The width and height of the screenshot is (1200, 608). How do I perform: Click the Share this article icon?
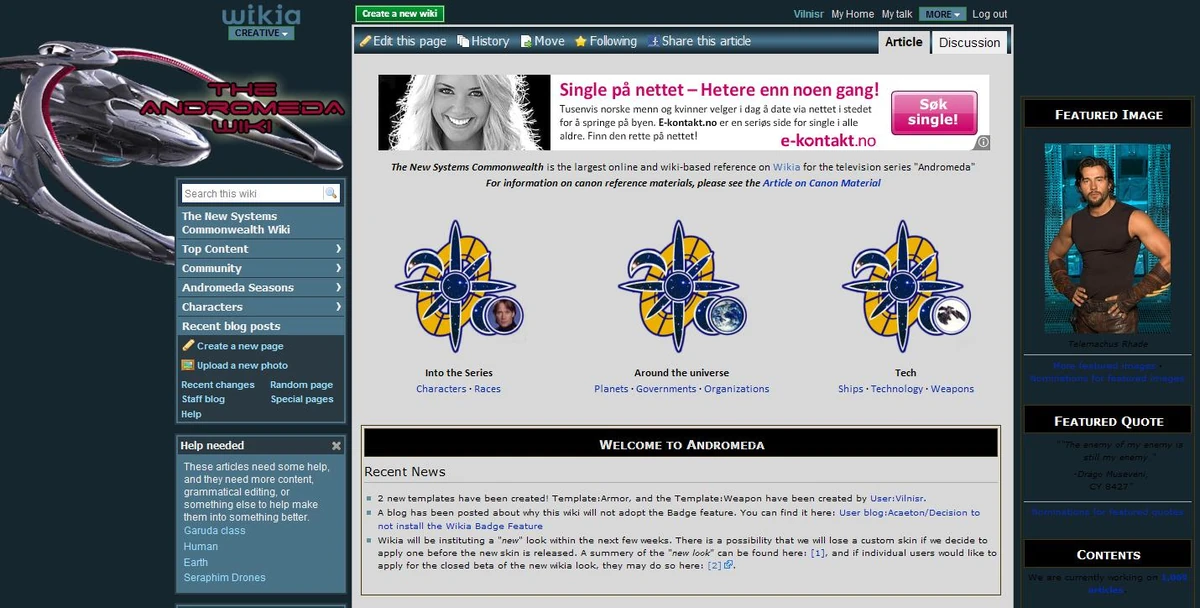[655, 41]
